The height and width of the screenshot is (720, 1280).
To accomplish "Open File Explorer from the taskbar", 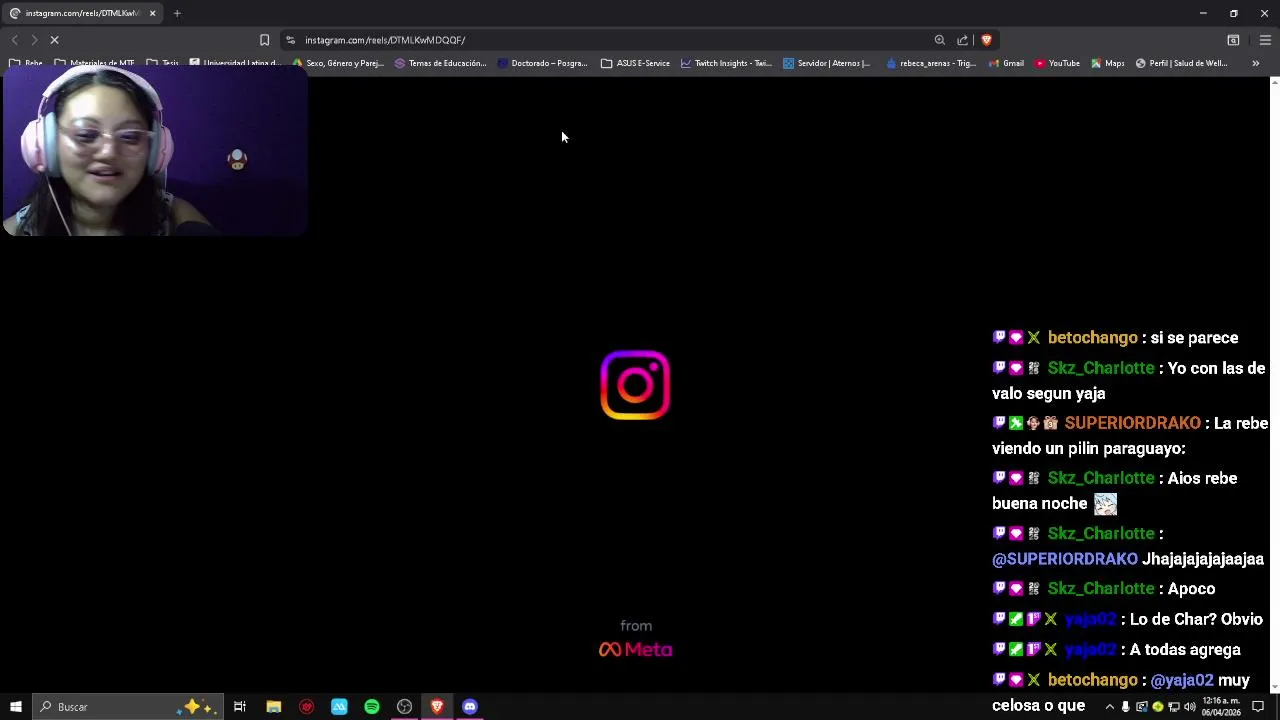I will coord(273,707).
